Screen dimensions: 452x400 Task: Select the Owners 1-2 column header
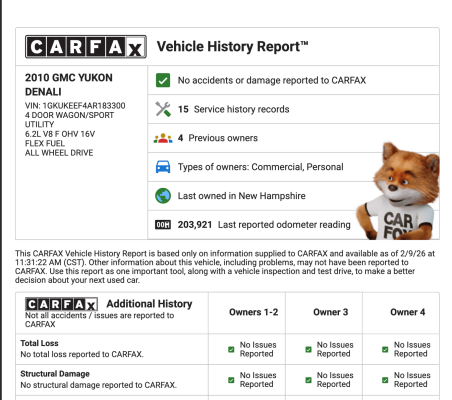point(253,312)
